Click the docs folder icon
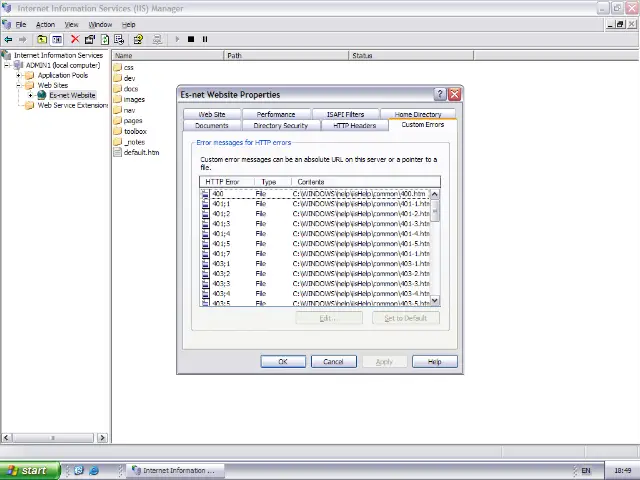Viewport: 640px width, 480px height. pyautogui.click(x=118, y=89)
